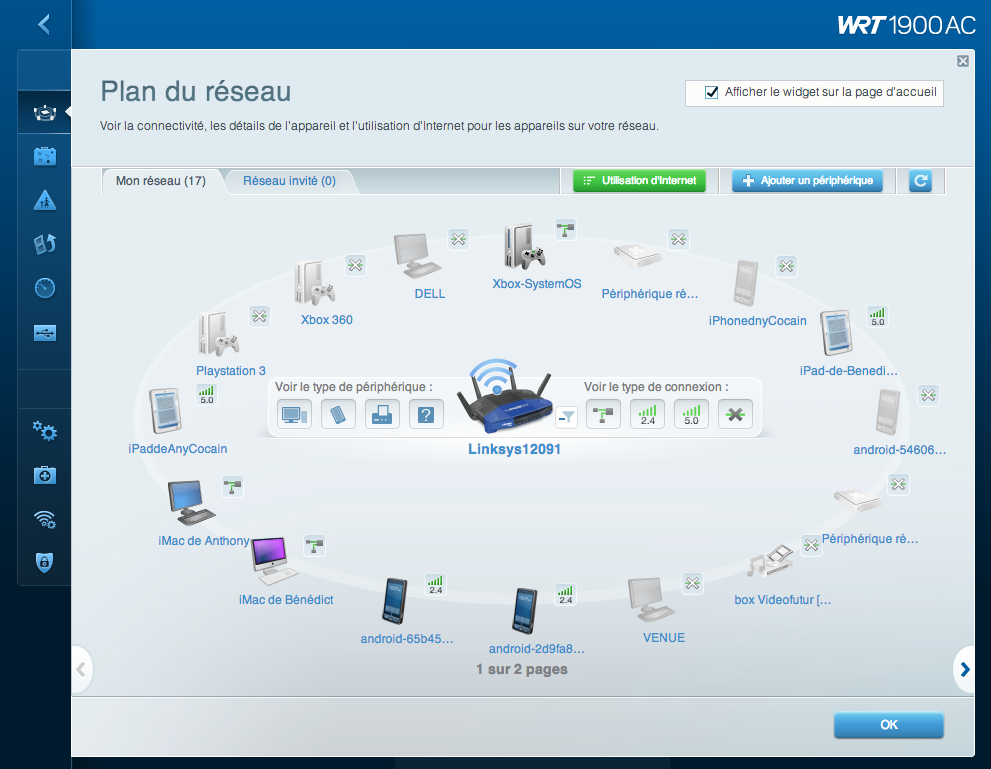Select the android-54606 phone icon
The image size is (991, 769).
tap(887, 412)
